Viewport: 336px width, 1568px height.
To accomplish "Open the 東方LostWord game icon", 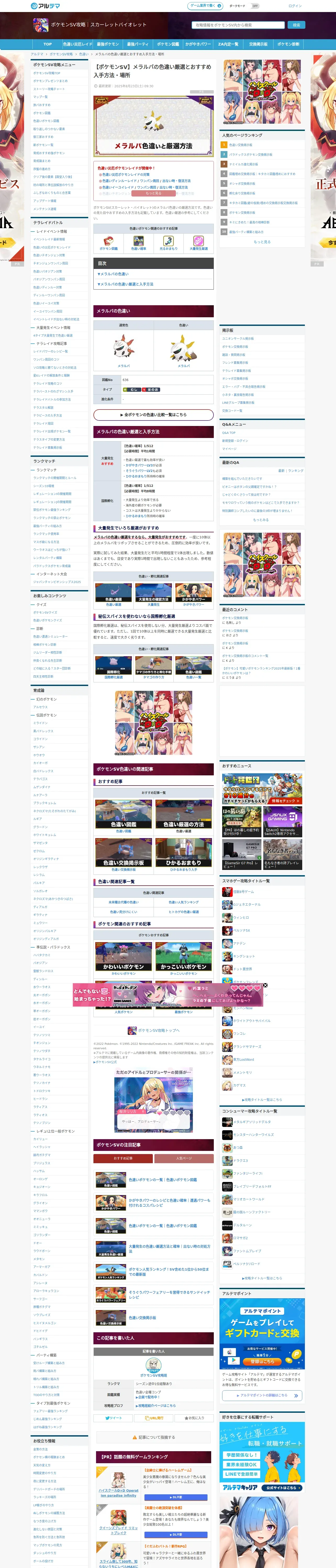I will pos(227,1059).
